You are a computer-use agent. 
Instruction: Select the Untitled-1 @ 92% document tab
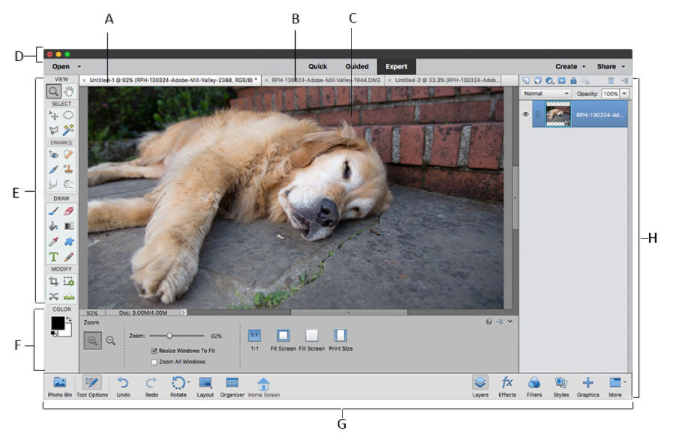(170, 80)
